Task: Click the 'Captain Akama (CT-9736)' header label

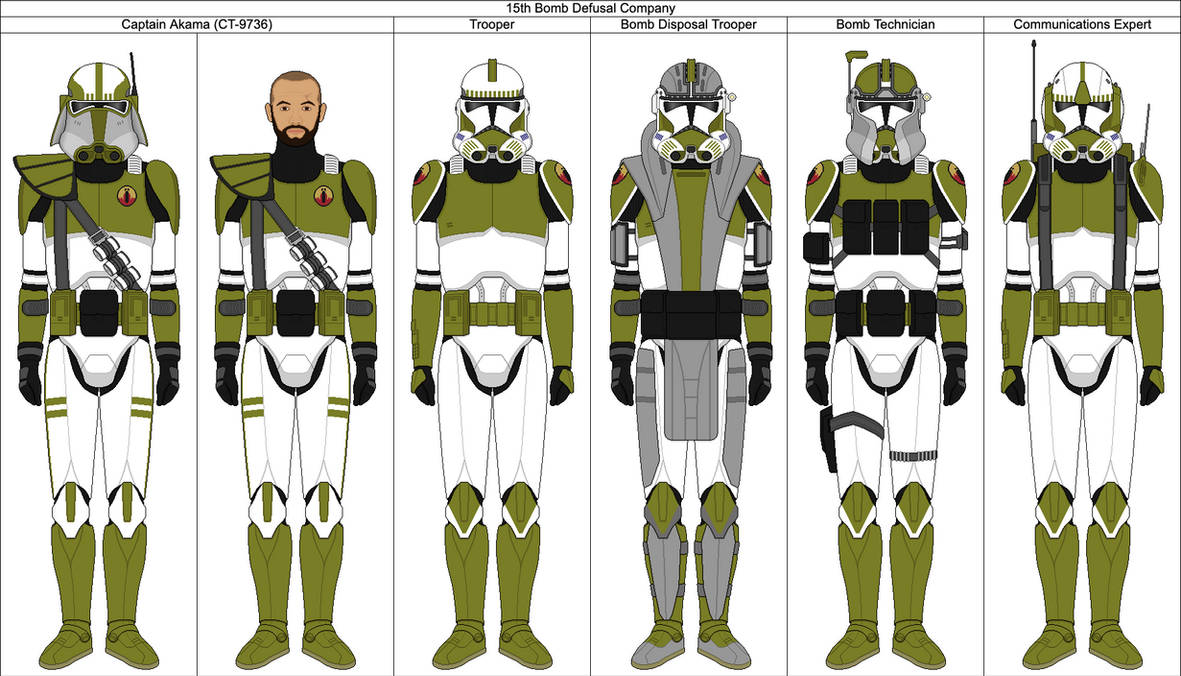Action: [197, 24]
